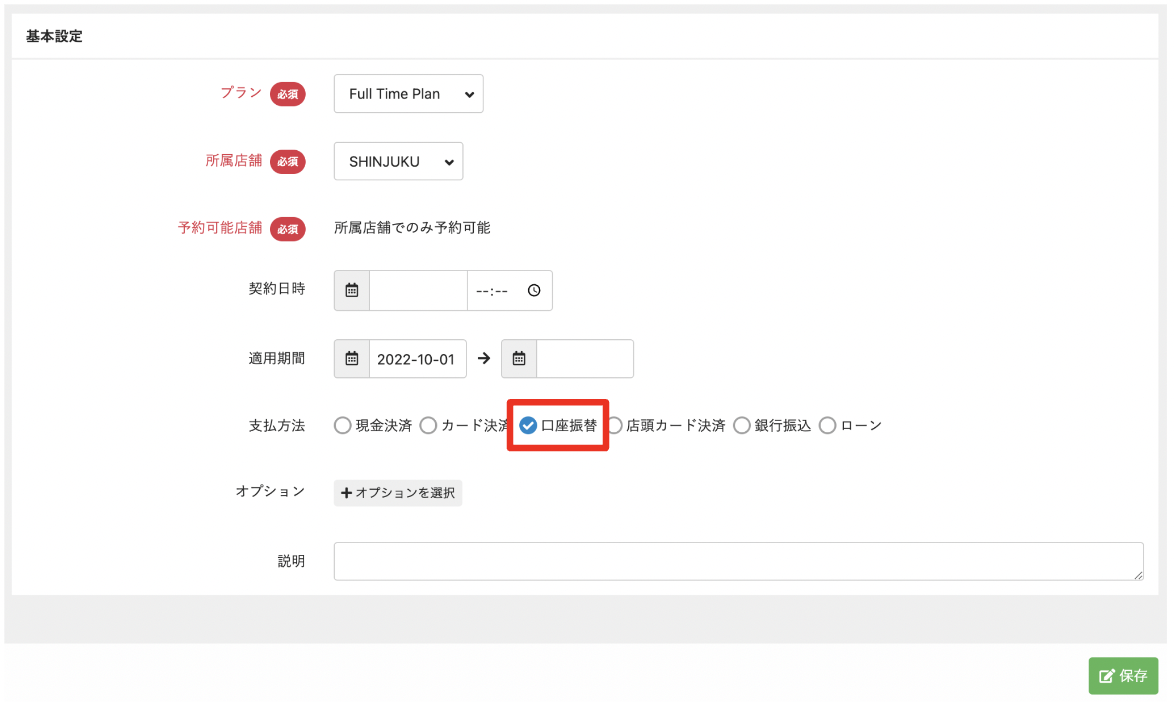Select 現金決済 payment method
Viewport: 1174px width, 702px height.
pos(343,426)
